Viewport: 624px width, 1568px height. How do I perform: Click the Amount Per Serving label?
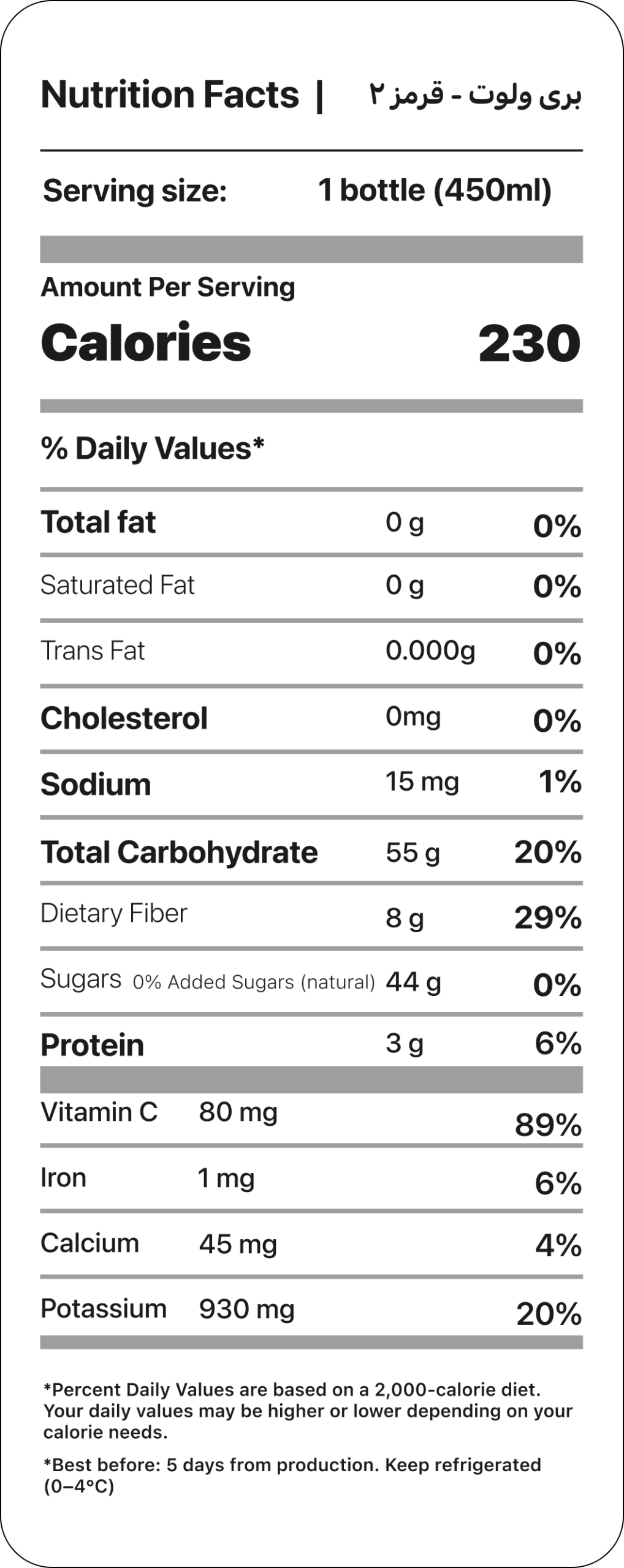(x=168, y=287)
